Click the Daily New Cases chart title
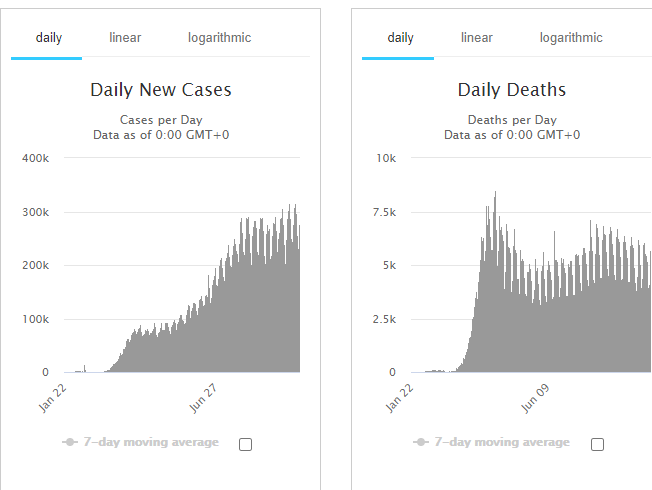The height and width of the screenshot is (490, 652). coord(161,90)
